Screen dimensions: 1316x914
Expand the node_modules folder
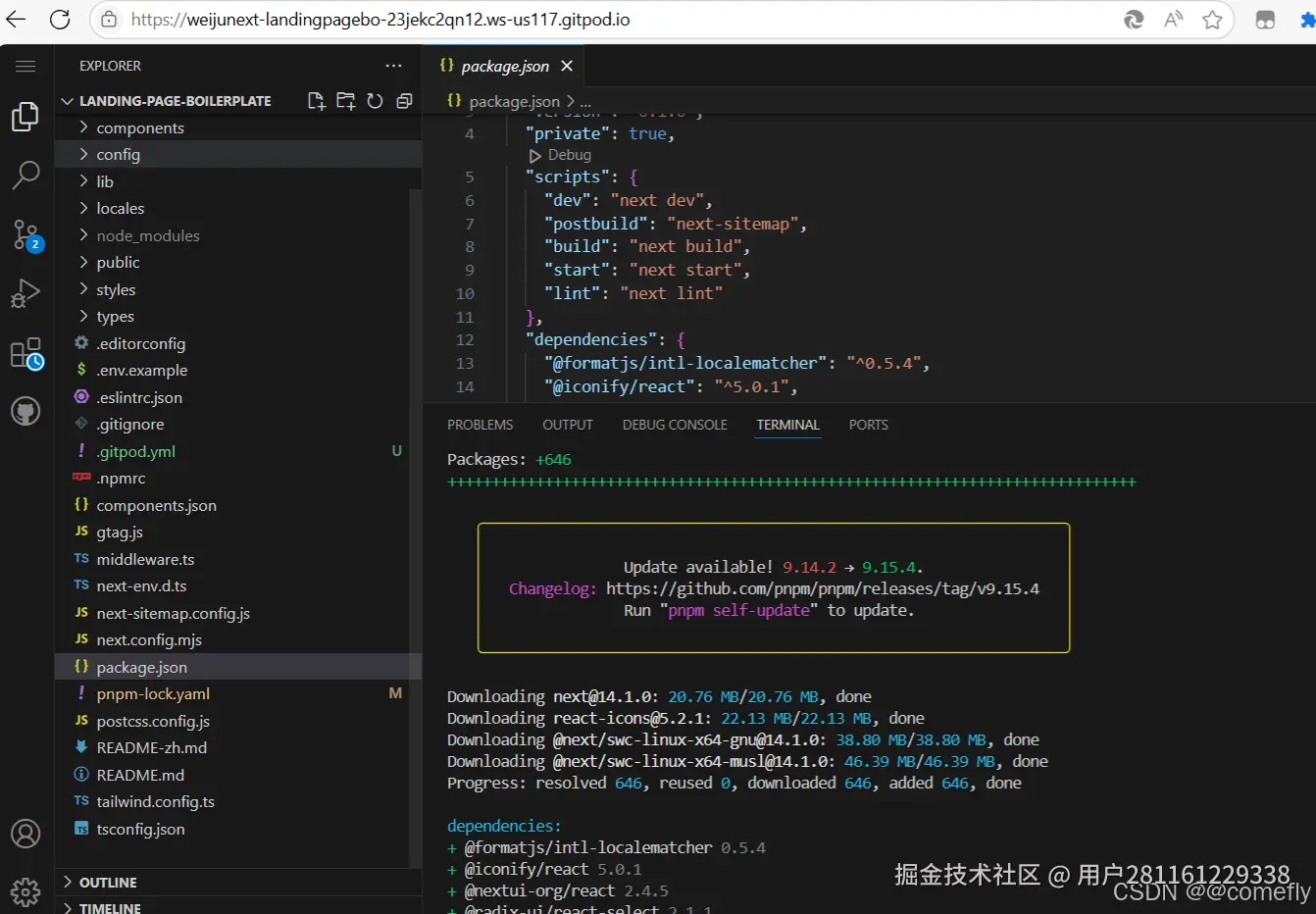point(147,236)
